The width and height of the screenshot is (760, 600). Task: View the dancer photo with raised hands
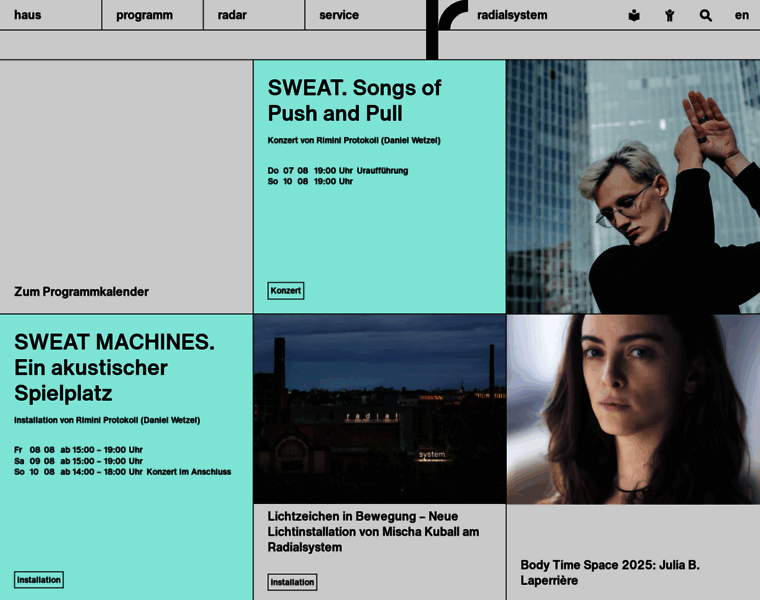(633, 187)
